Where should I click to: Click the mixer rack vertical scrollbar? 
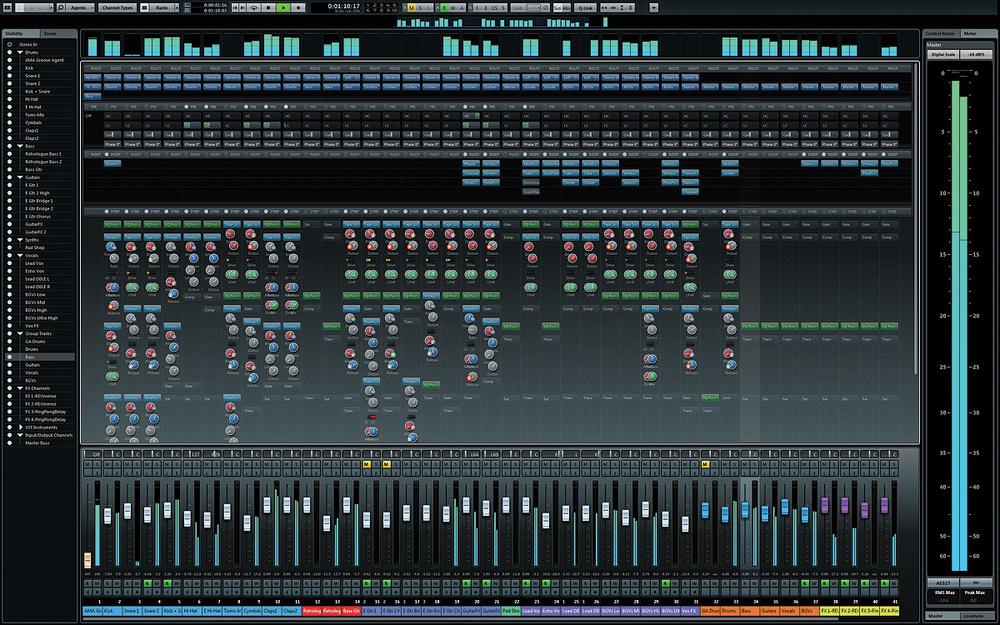(916, 217)
